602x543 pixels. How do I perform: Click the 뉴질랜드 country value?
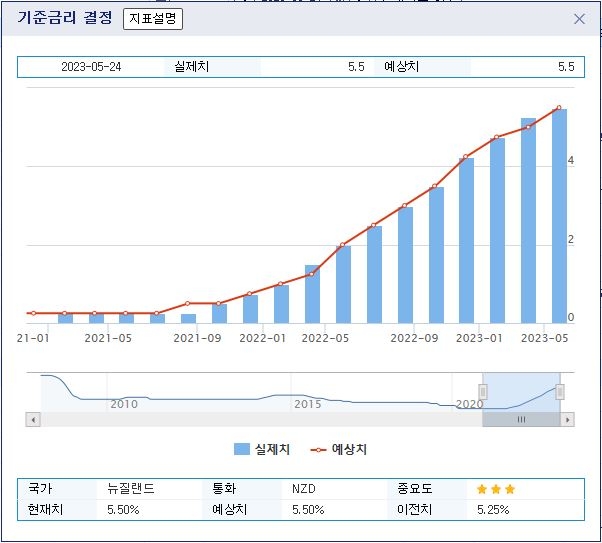[x=131, y=489]
